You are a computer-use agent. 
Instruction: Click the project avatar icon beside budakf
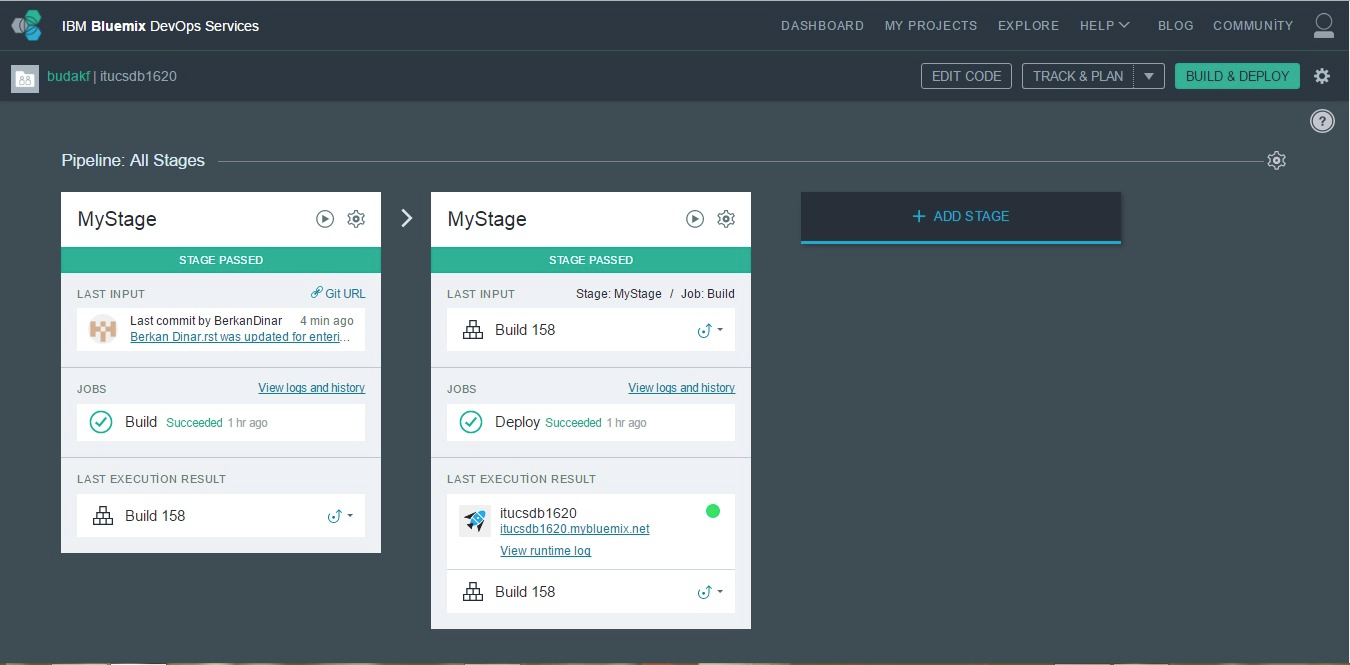(25, 79)
